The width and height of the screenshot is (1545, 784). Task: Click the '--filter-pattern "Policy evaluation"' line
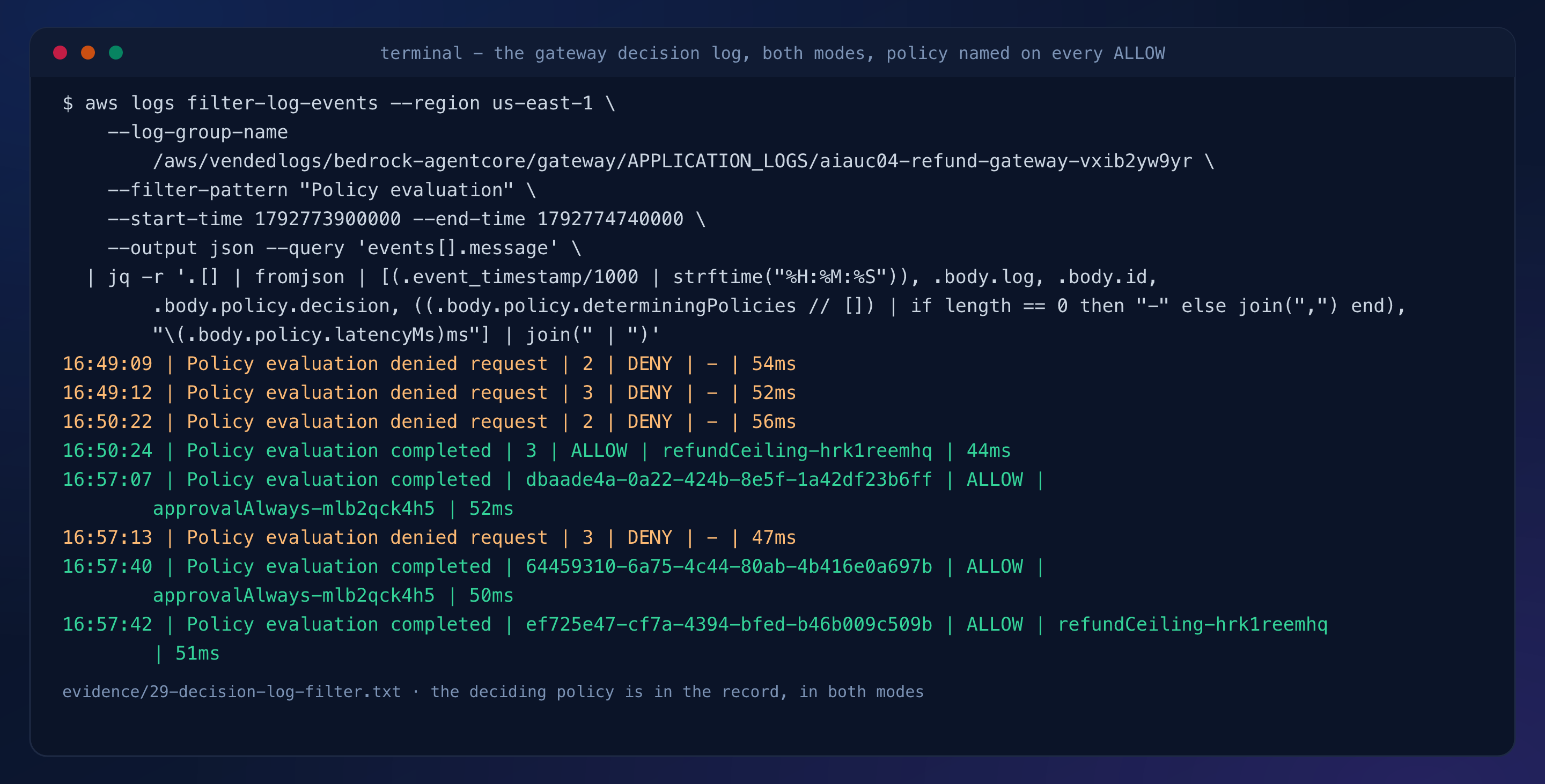(321, 190)
